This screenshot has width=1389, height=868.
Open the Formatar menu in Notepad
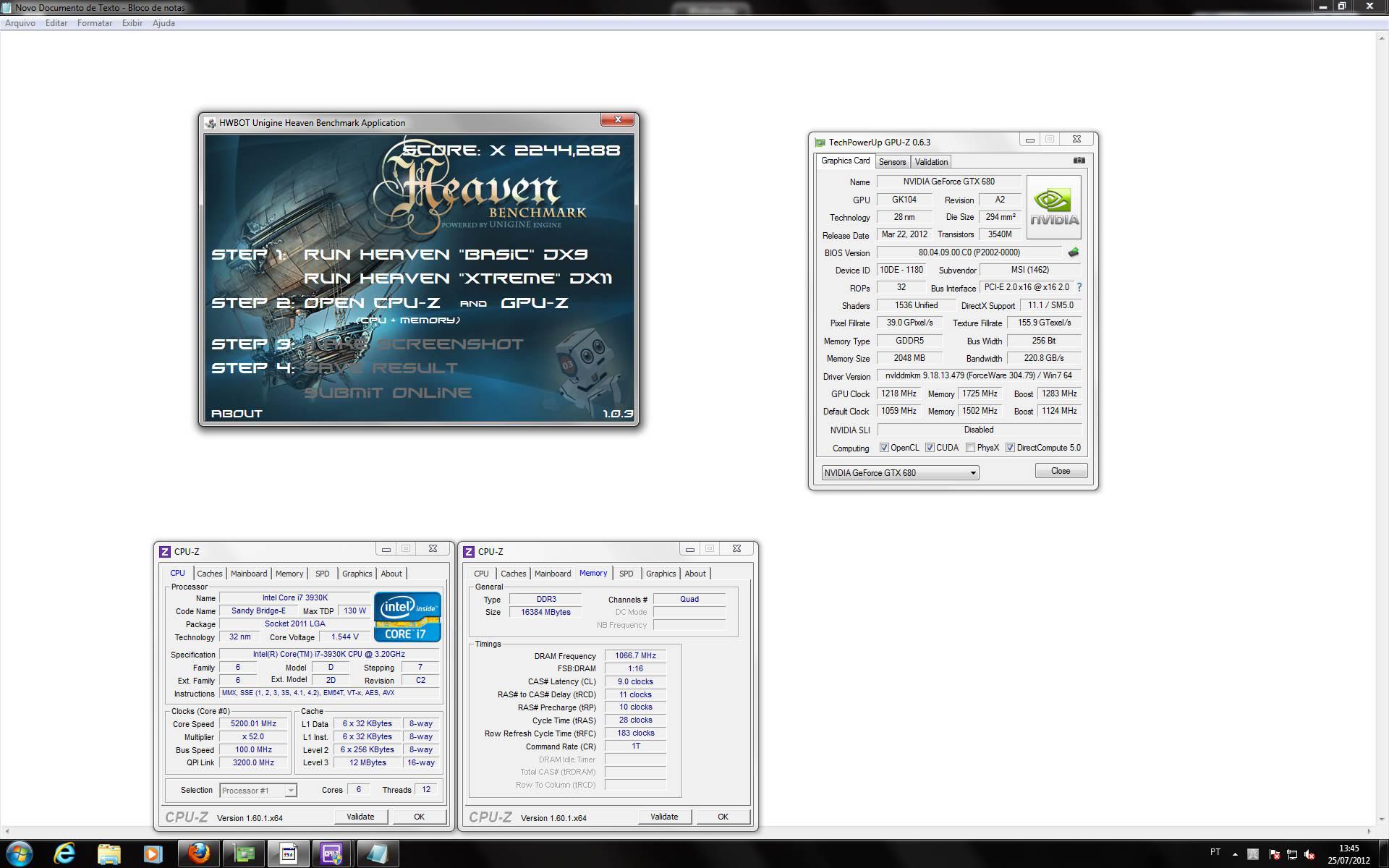[x=95, y=23]
